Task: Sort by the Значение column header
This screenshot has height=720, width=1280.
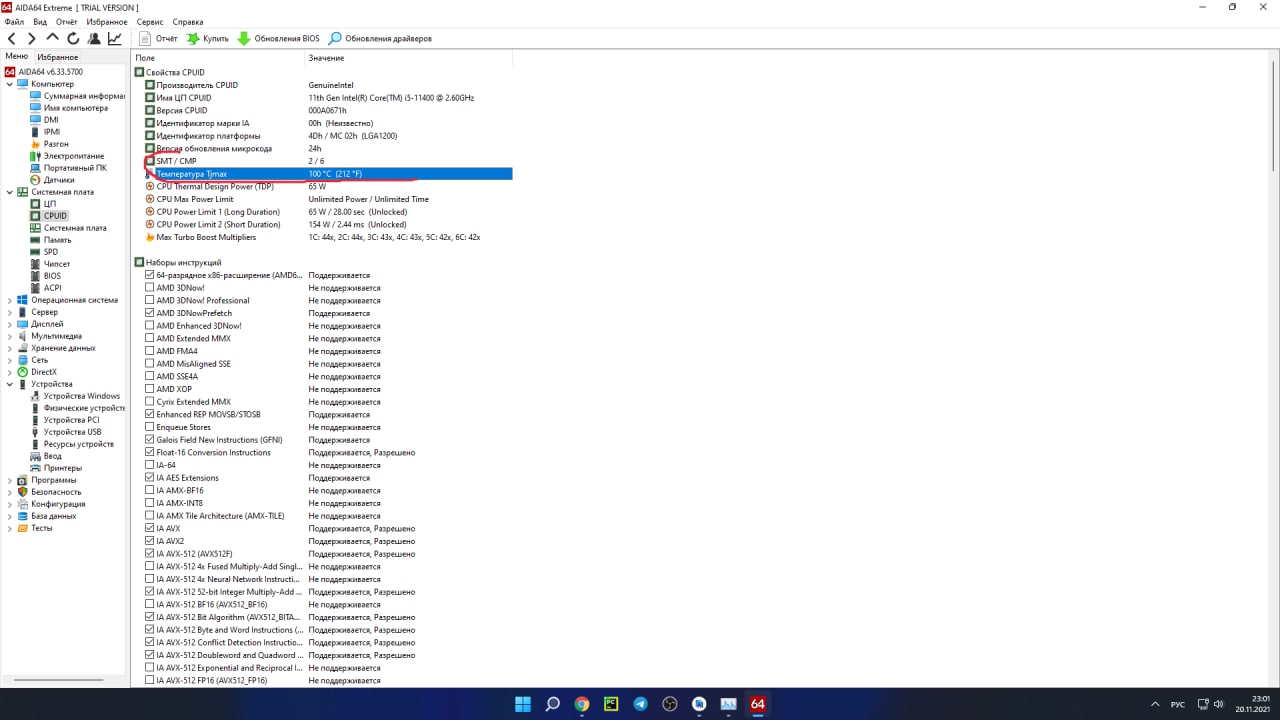Action: click(408, 58)
